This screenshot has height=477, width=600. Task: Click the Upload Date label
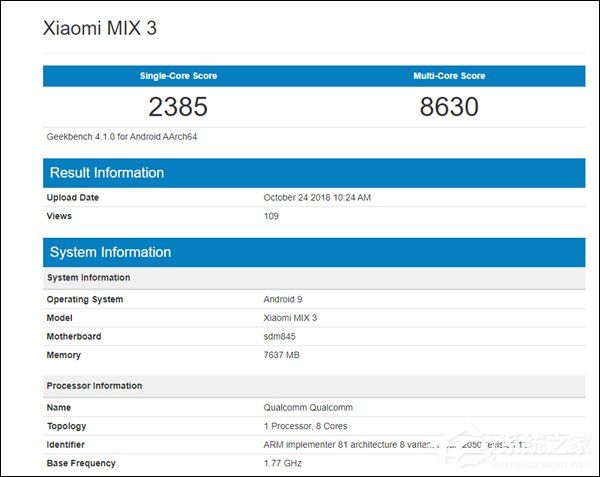point(73,197)
